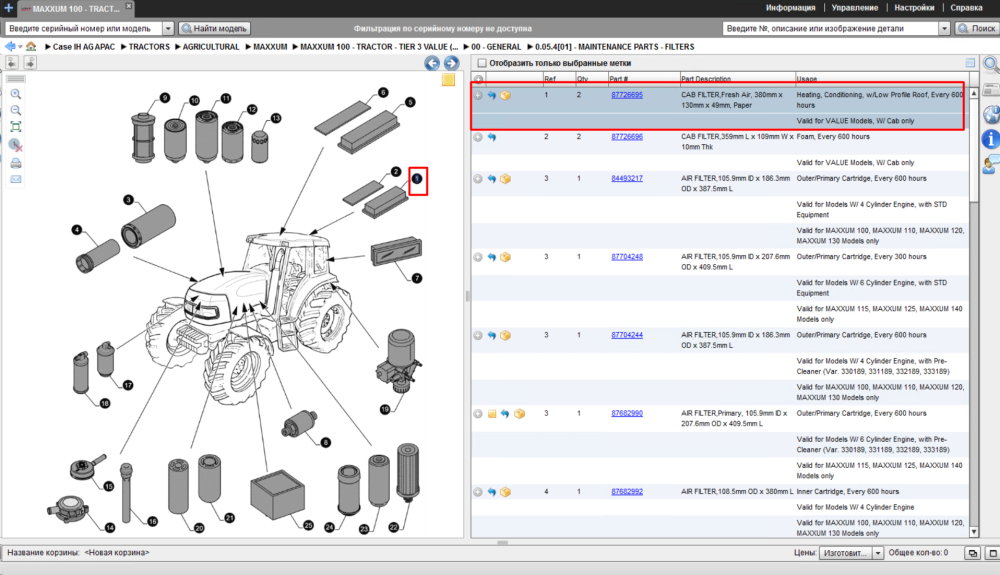The height and width of the screenshot is (575, 1000).
Task: Click the blue info icon in the right sidebar
Action: click(x=990, y=138)
